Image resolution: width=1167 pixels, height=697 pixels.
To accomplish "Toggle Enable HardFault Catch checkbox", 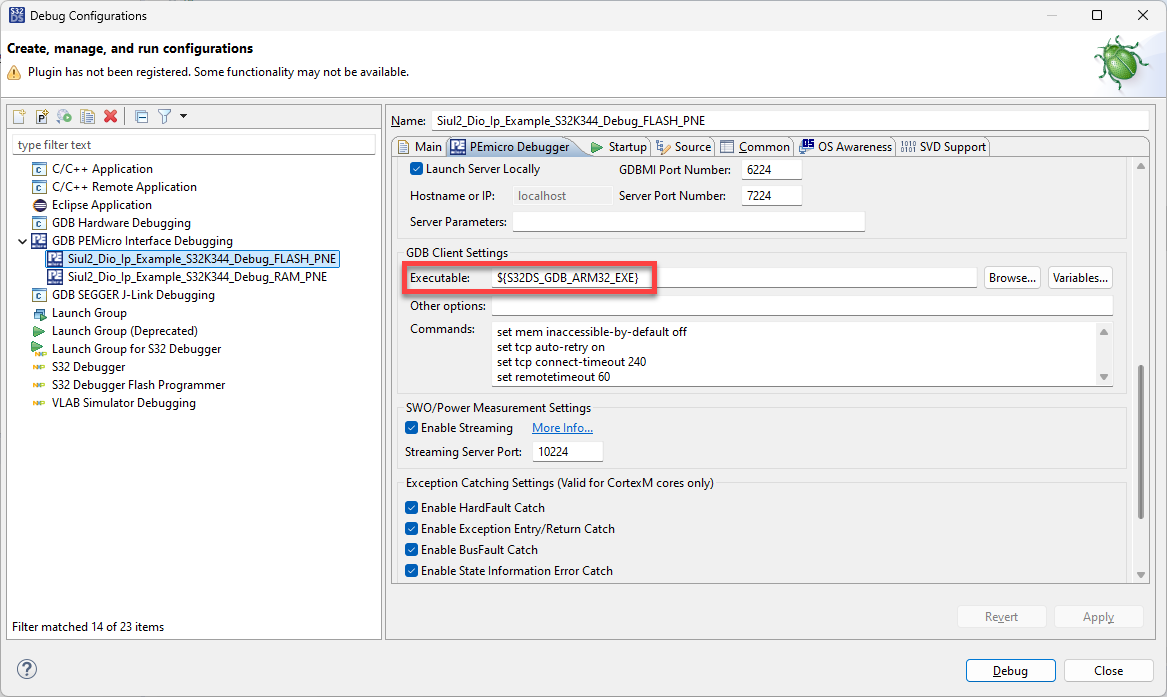I will point(412,508).
